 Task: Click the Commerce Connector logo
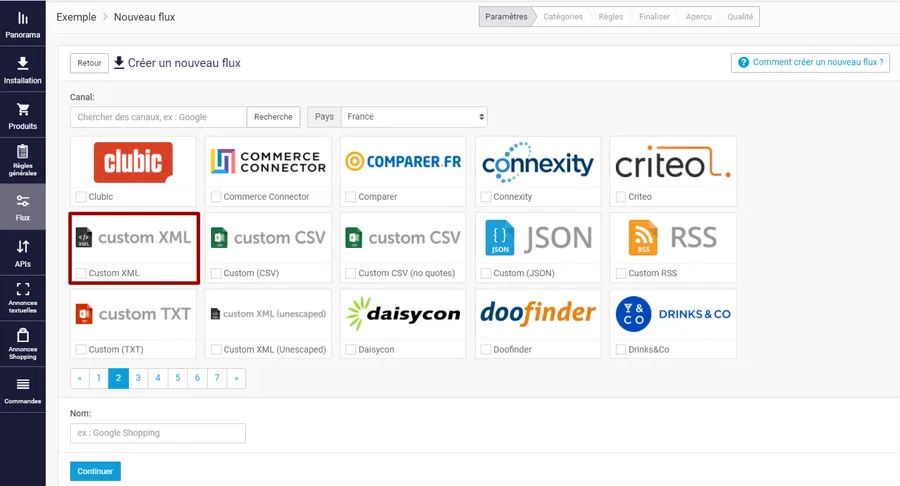coord(268,162)
